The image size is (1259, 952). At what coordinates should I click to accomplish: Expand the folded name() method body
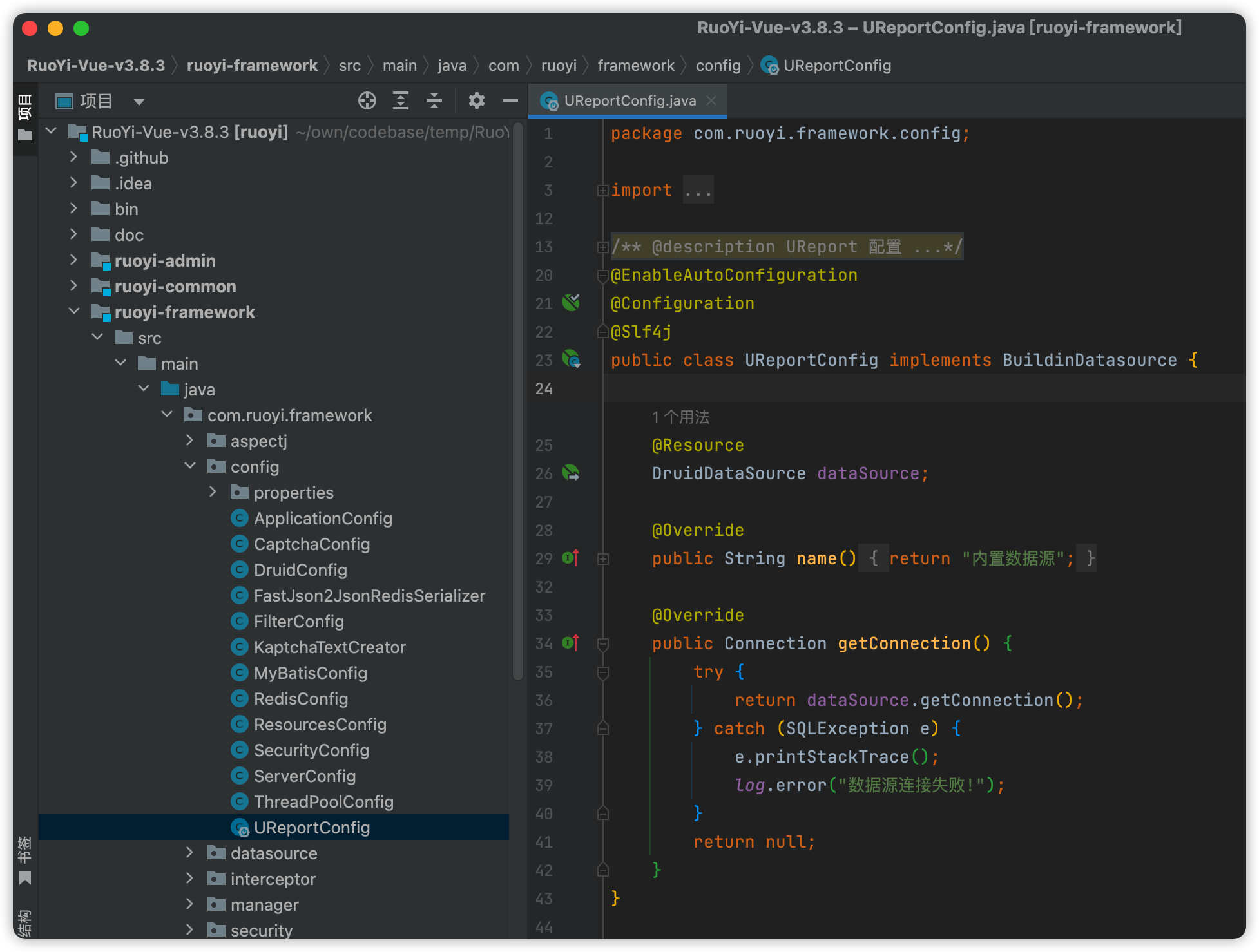[x=603, y=558]
